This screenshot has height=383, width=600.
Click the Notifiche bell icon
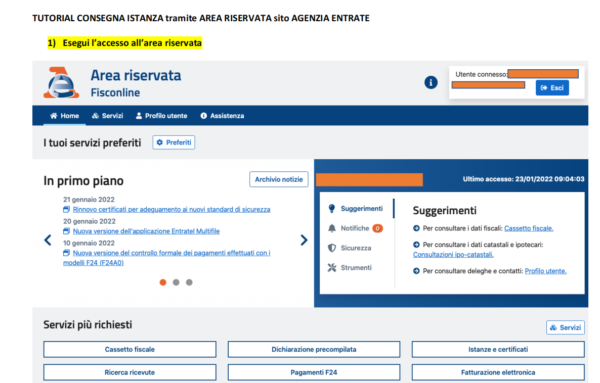[x=332, y=228]
